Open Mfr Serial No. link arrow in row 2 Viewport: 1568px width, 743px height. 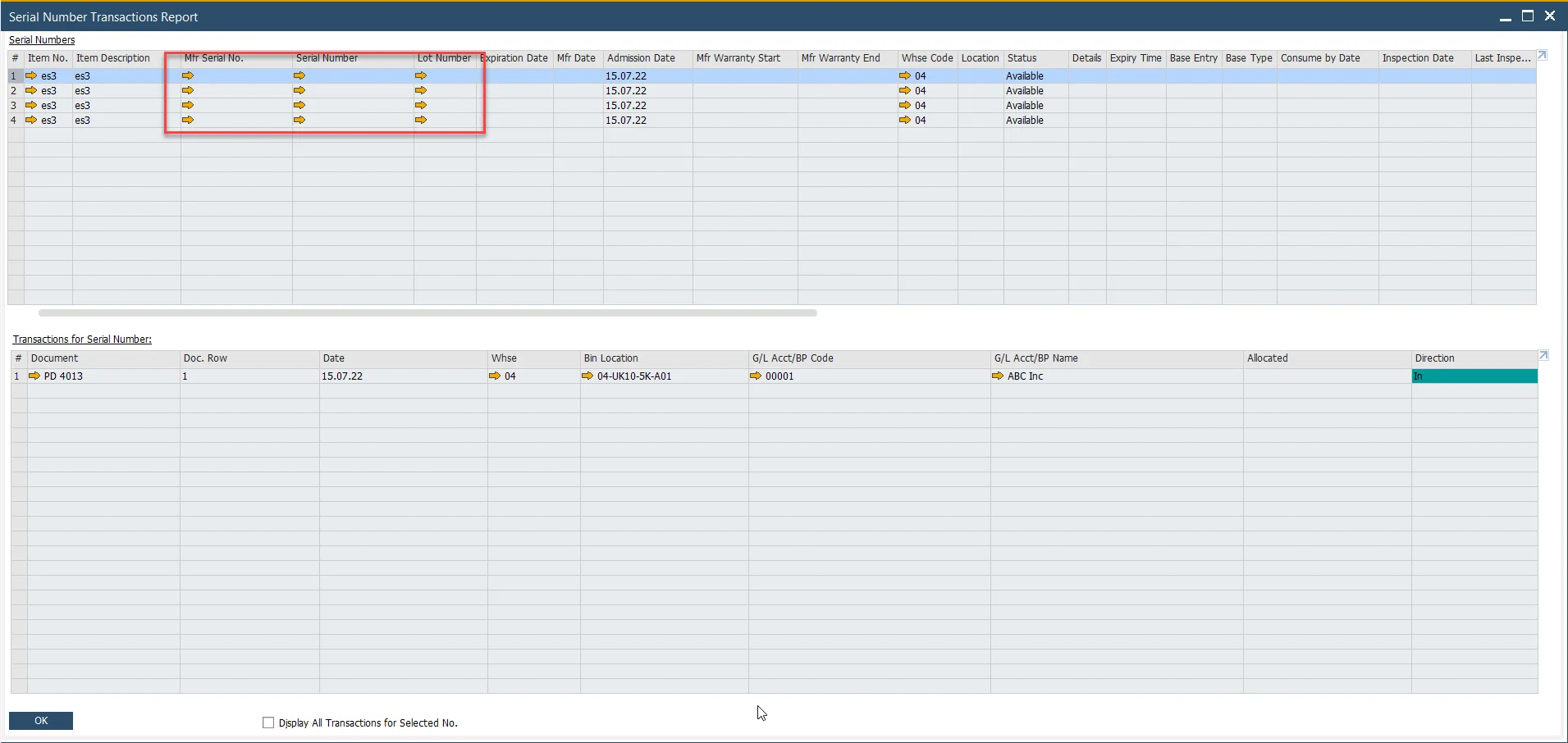point(188,90)
